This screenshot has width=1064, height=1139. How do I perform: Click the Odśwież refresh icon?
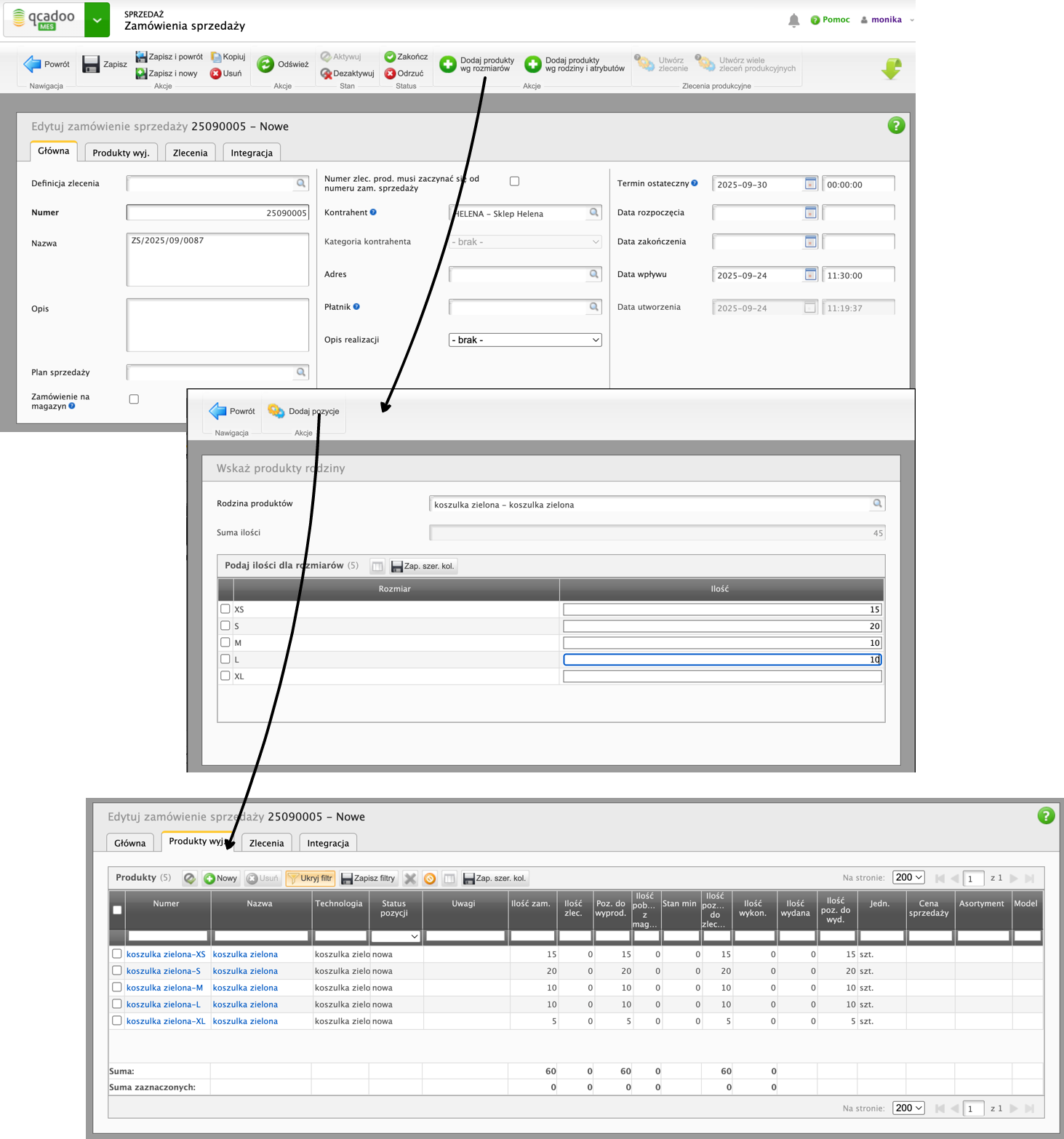265,65
